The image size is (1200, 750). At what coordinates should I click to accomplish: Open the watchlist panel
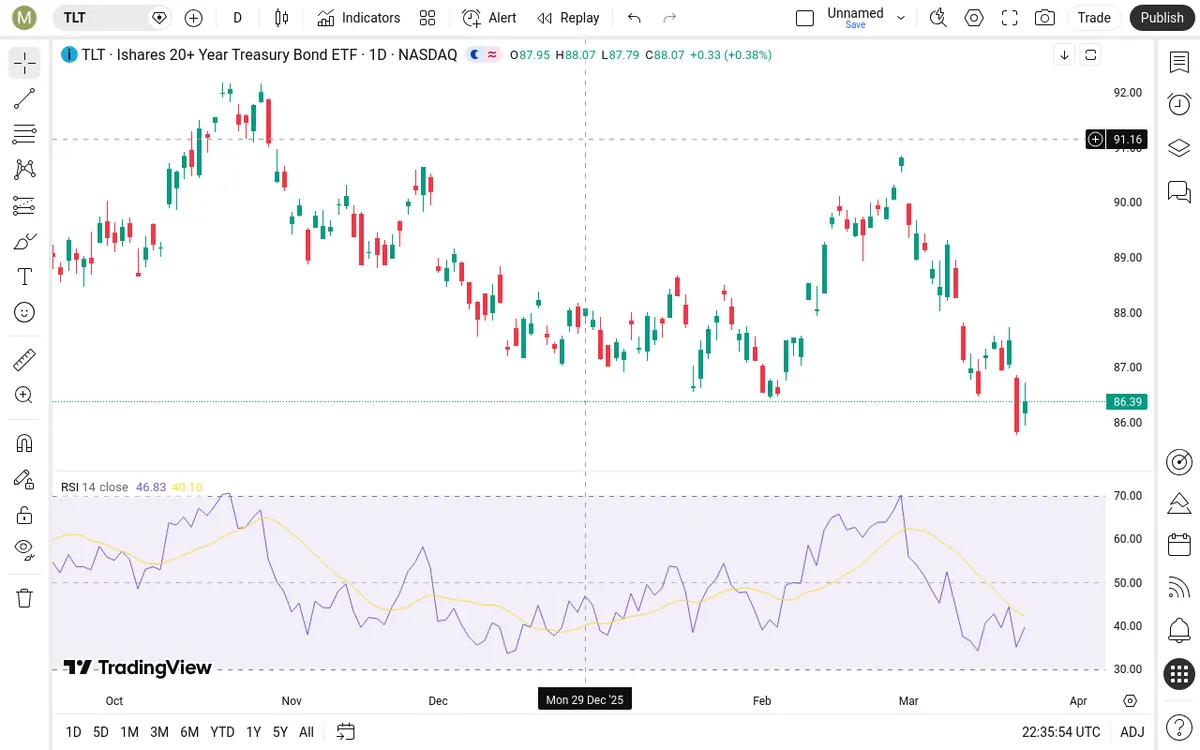pyautogui.click(x=1179, y=62)
